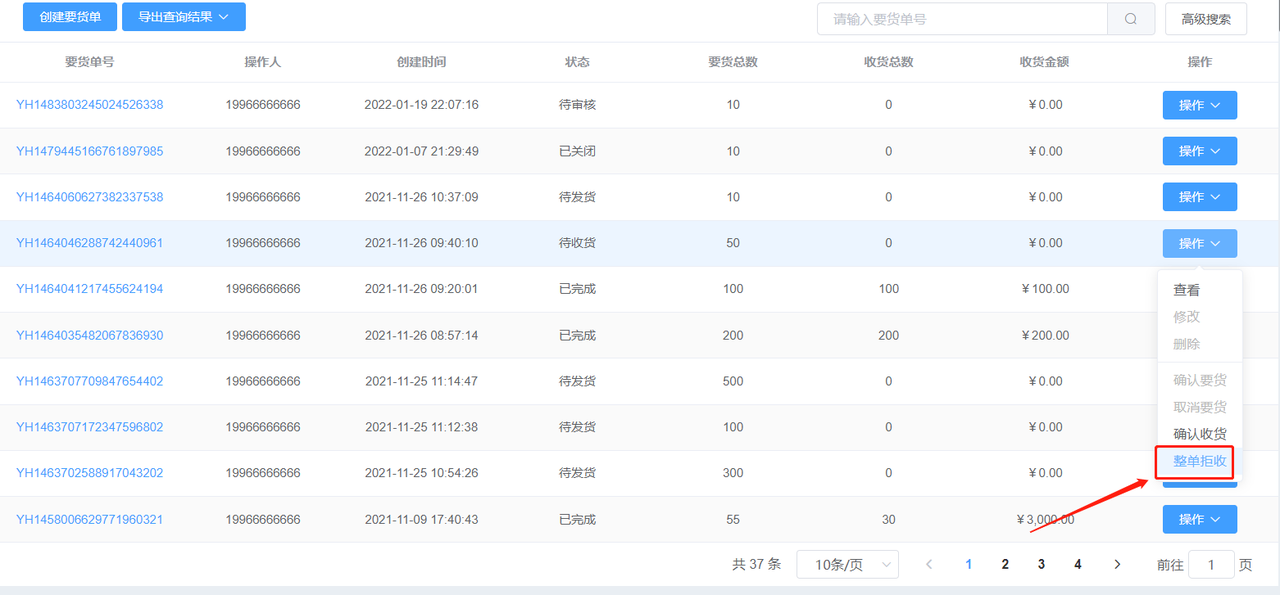Focus the 请输入要货单号 search field

962,19
